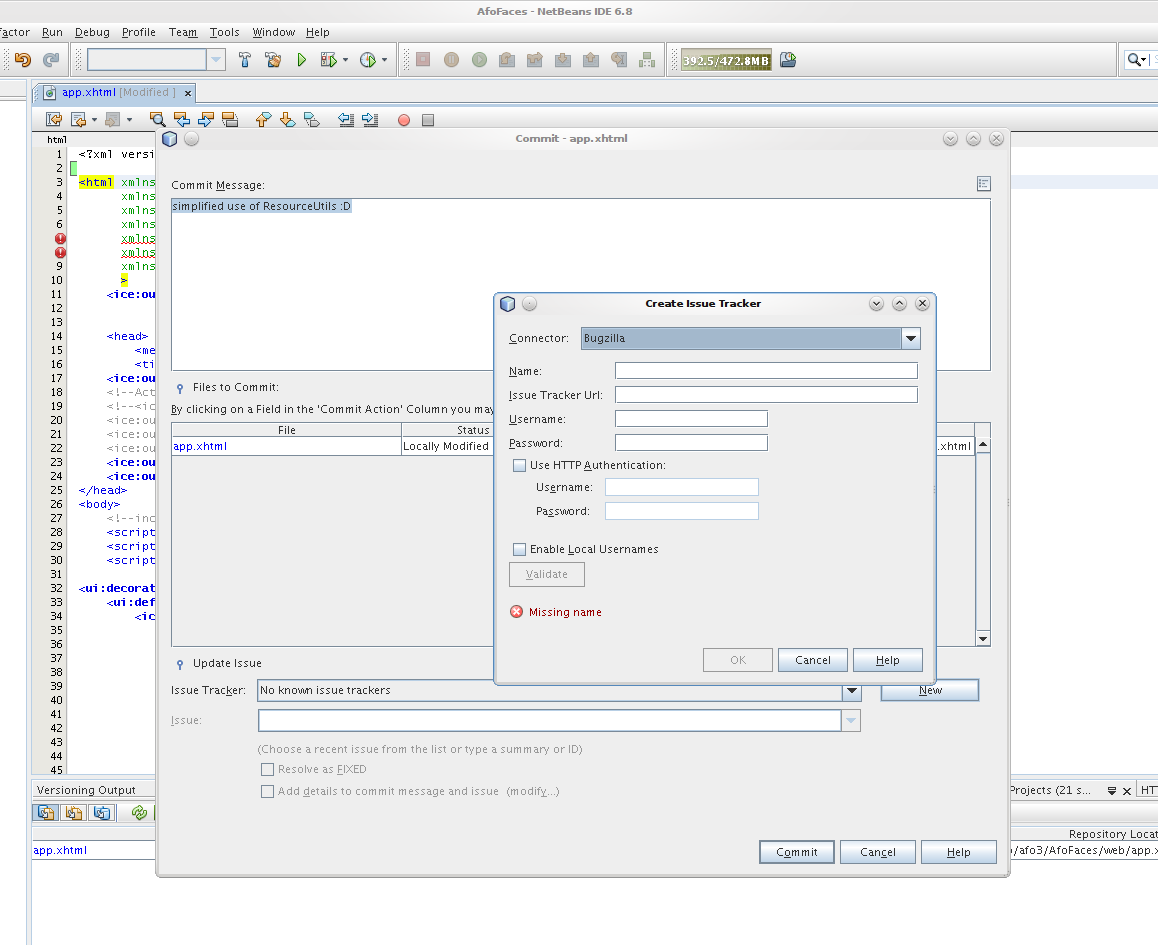Click the Next Bookmark icon

[x=287, y=120]
